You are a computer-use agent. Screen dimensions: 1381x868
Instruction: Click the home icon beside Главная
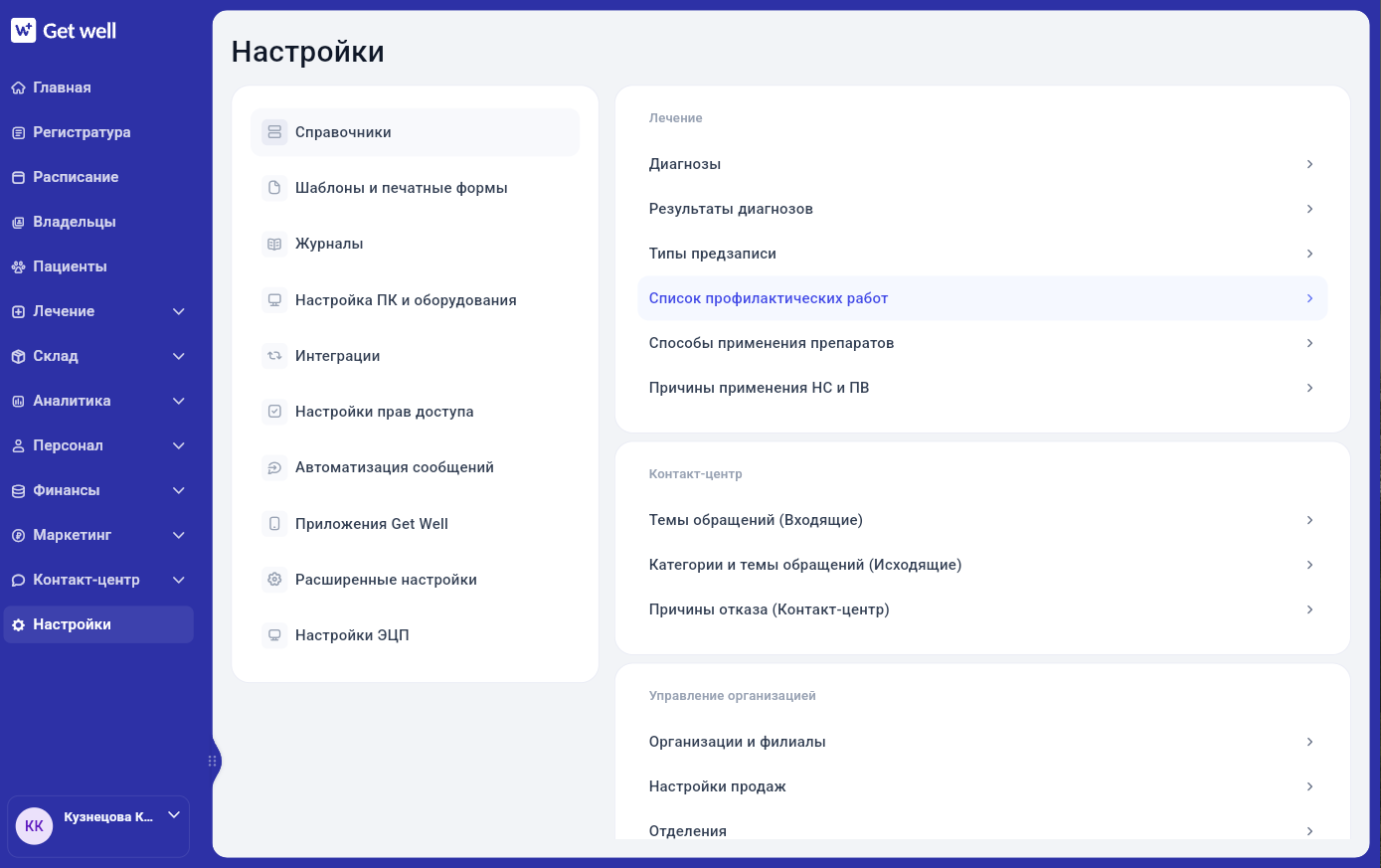(x=18, y=87)
